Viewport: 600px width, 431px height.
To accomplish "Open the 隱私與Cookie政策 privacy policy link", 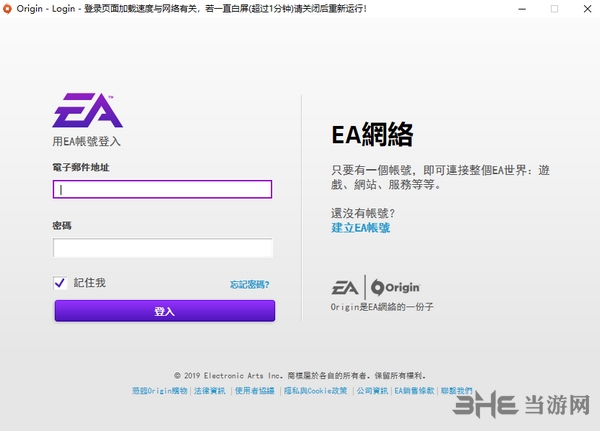I will click(x=315, y=390).
